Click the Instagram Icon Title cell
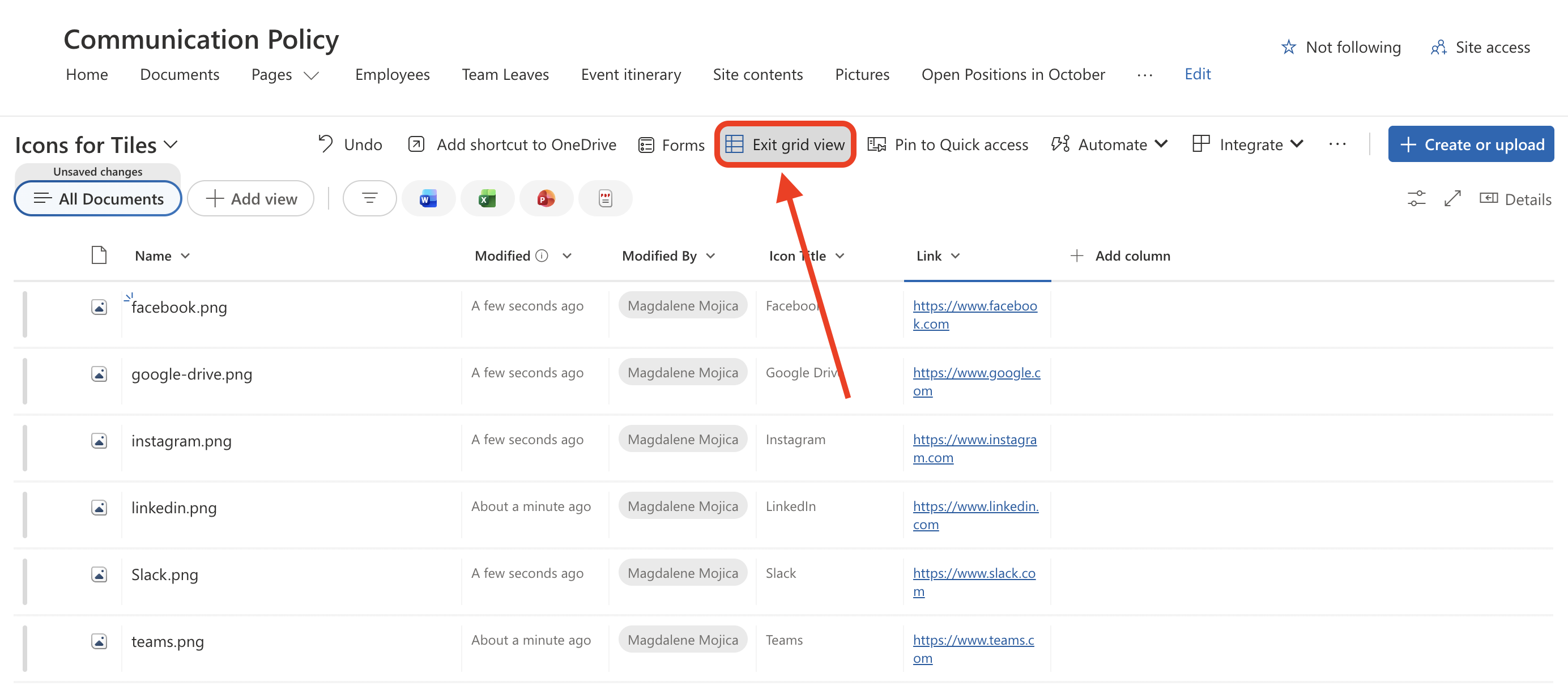The height and width of the screenshot is (690, 1568). point(795,440)
